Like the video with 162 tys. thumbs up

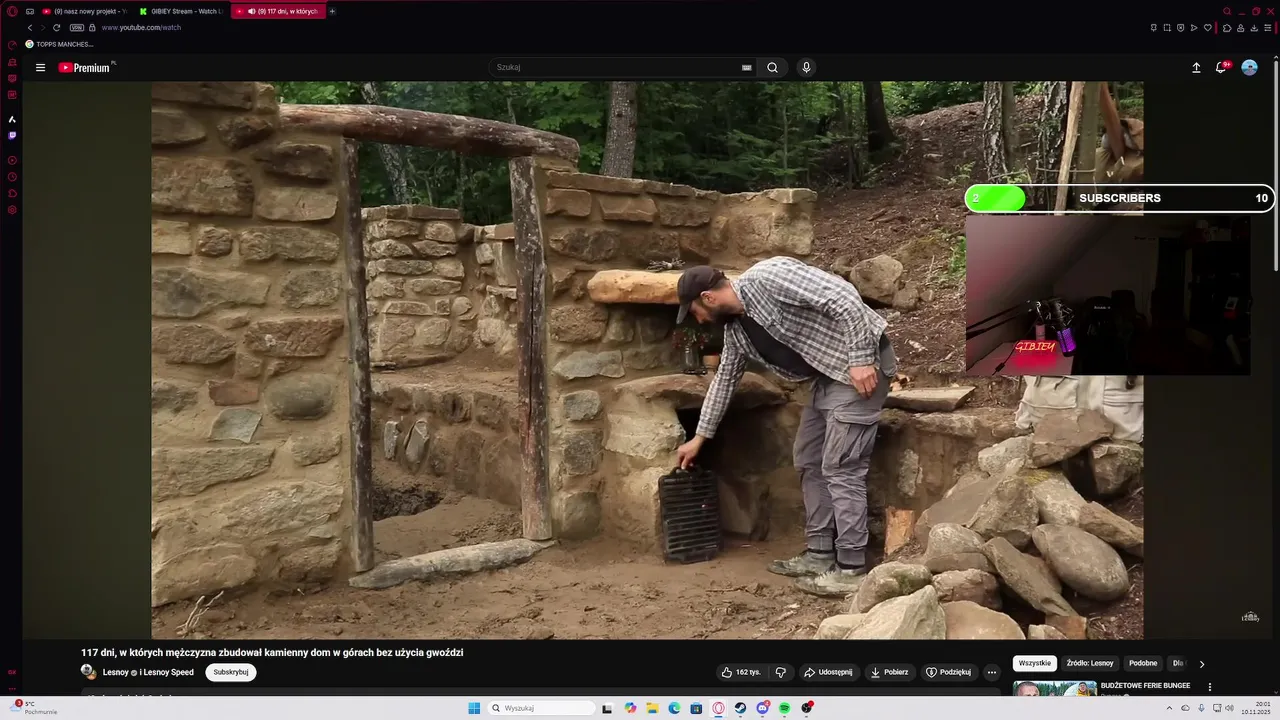[x=741, y=672]
